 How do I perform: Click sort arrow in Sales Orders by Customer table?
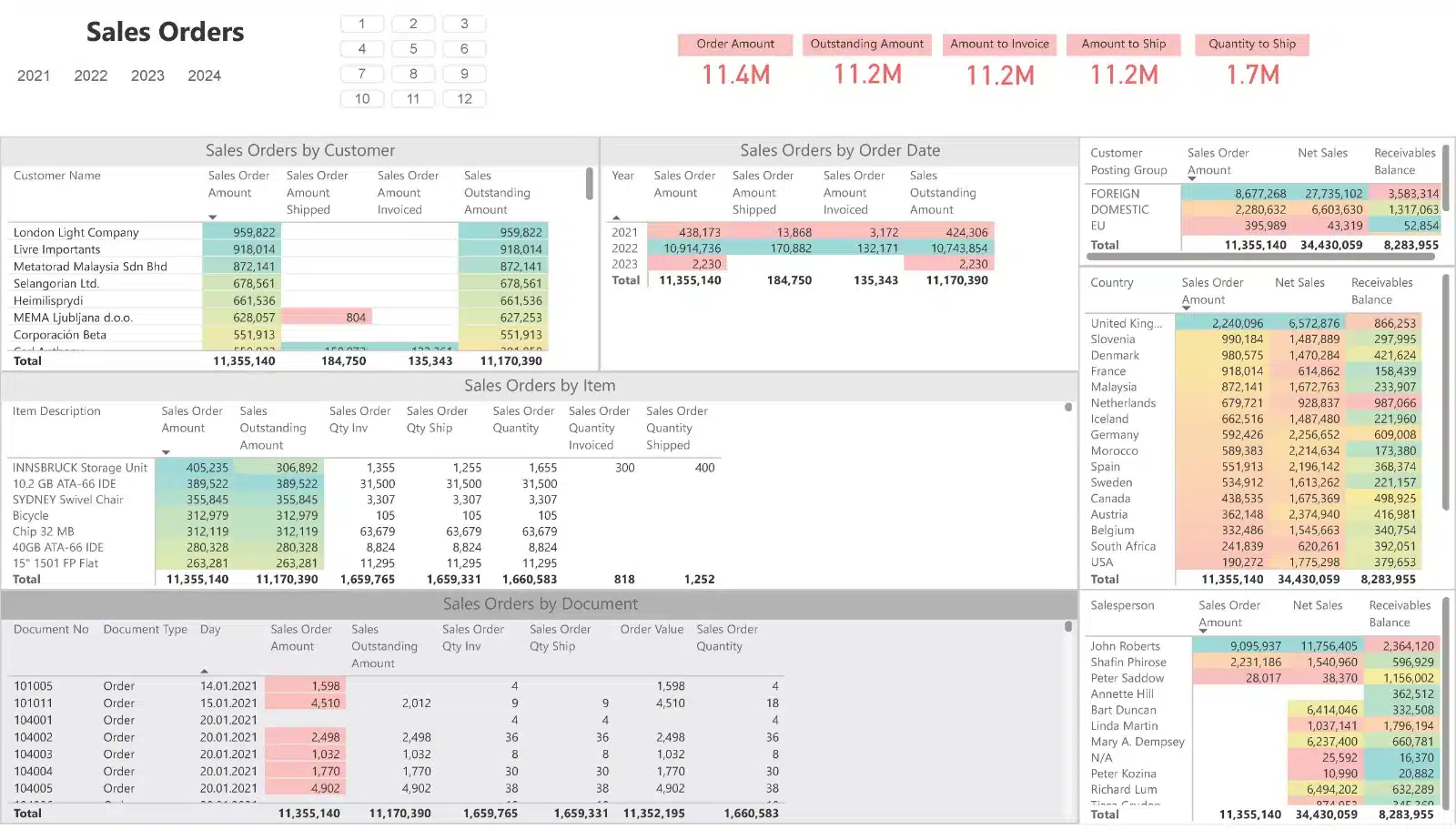click(213, 218)
